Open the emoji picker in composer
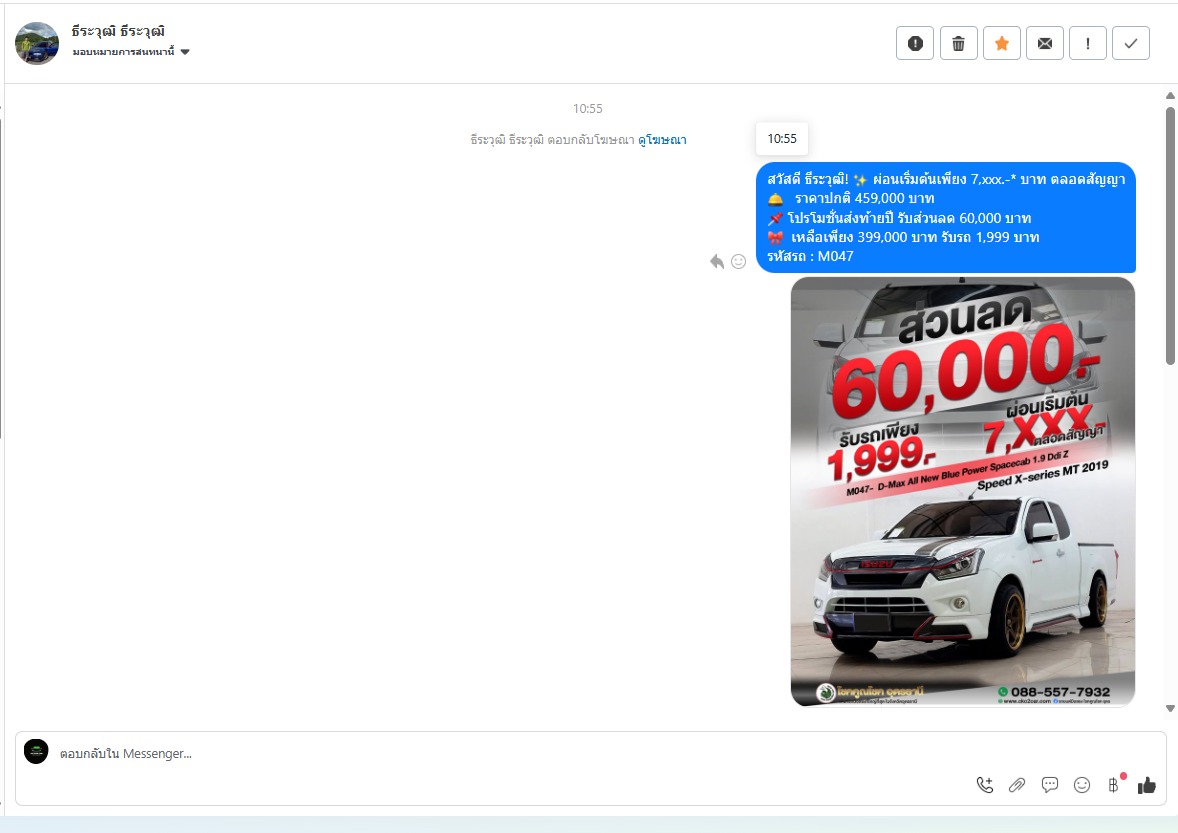This screenshot has width=1178, height=833. 1082,785
